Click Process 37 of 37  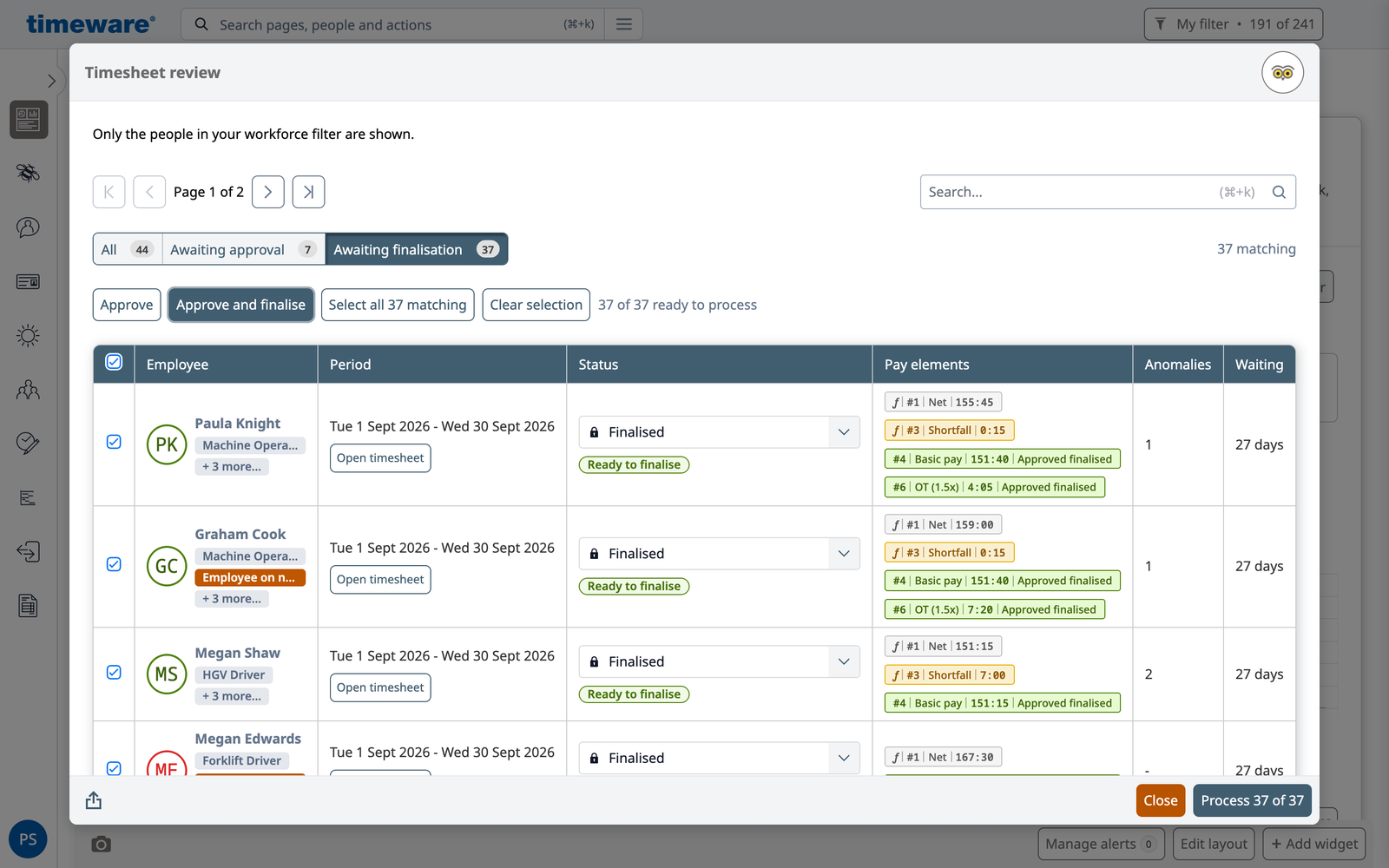click(x=1252, y=800)
